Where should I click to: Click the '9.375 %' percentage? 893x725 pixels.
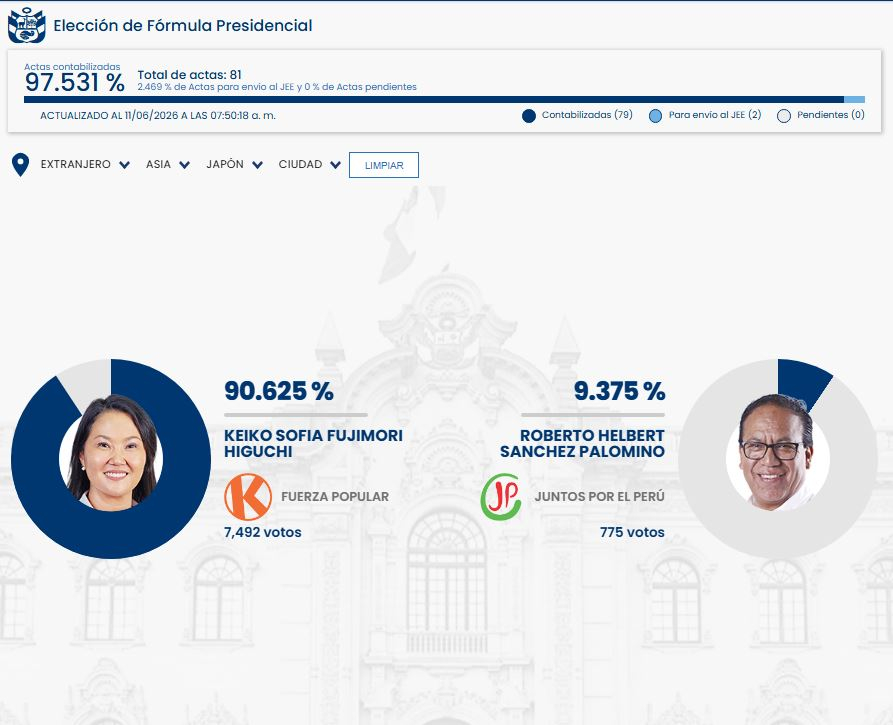[620, 391]
